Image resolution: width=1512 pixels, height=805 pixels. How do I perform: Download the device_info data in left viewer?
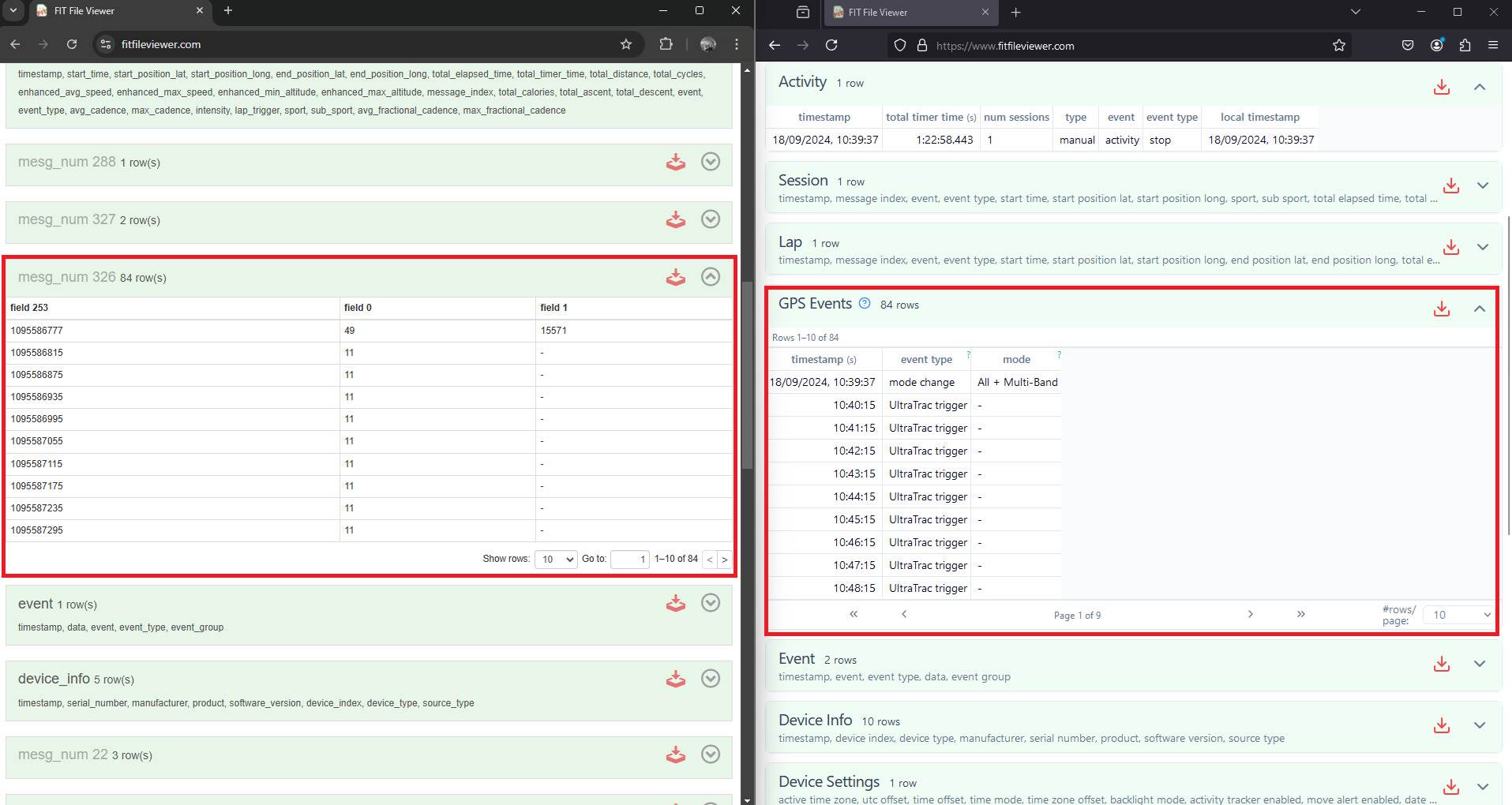(x=675, y=679)
